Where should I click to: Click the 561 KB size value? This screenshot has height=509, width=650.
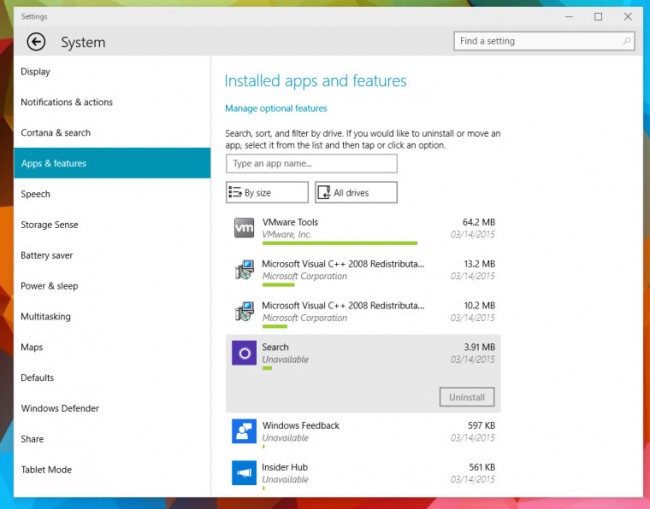pyautogui.click(x=482, y=467)
